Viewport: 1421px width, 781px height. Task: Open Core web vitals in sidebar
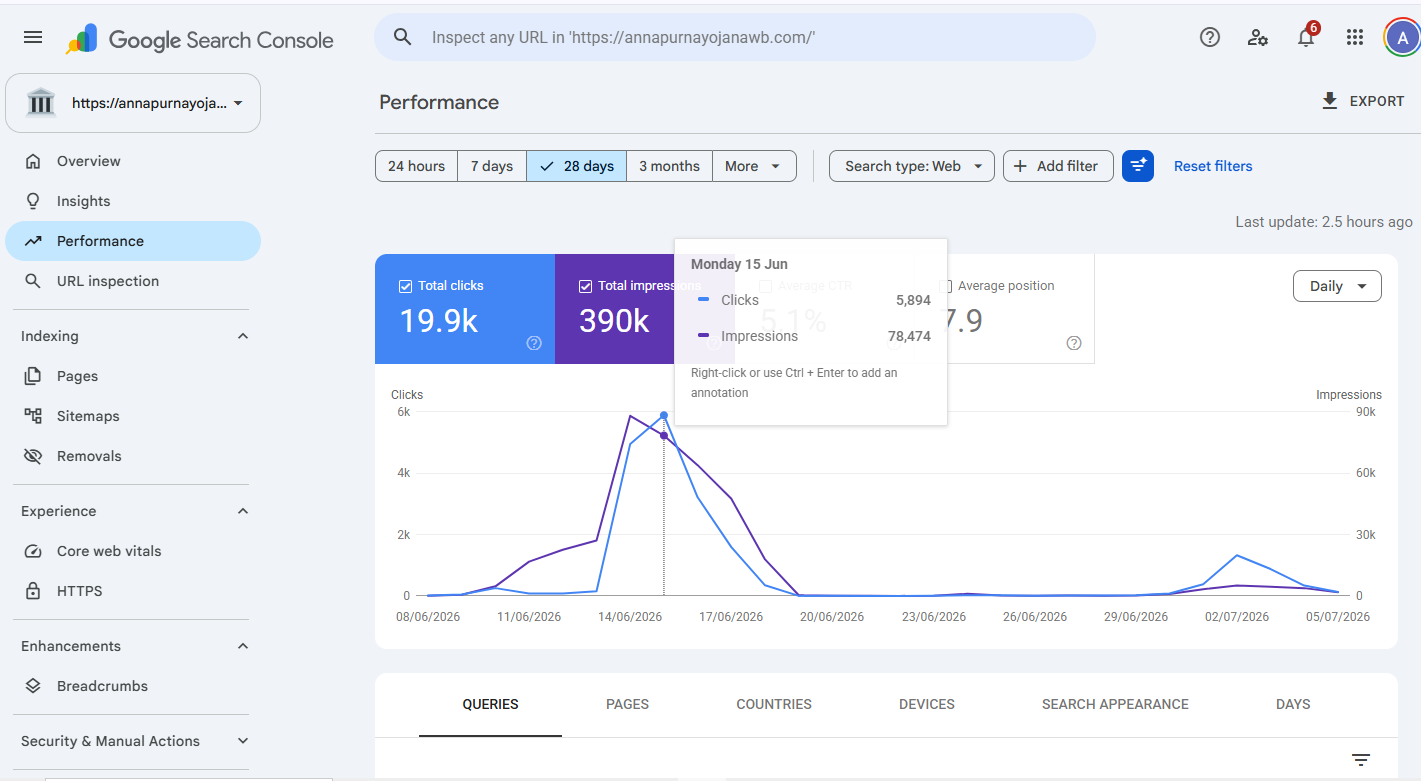(133, 551)
